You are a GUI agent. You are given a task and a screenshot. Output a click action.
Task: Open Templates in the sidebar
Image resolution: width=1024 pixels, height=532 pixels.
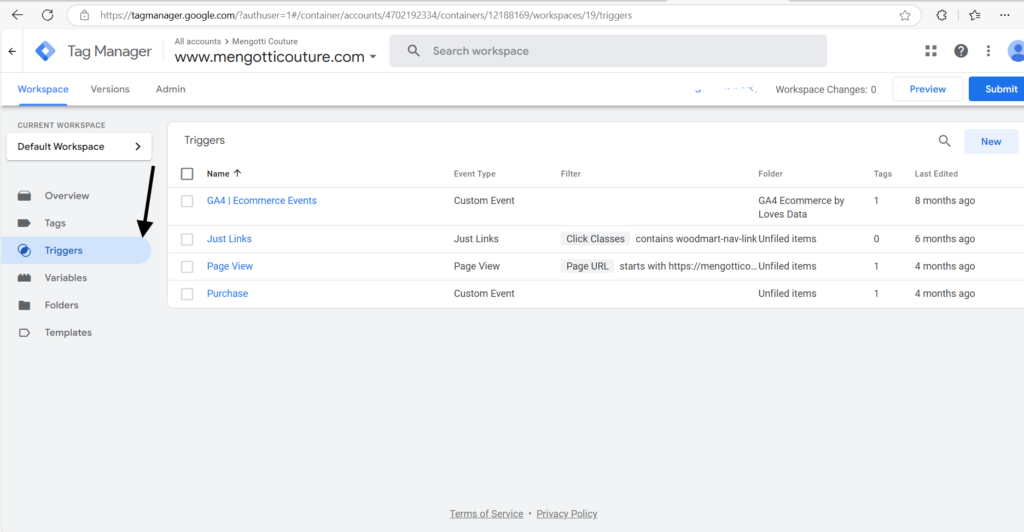(x=68, y=333)
